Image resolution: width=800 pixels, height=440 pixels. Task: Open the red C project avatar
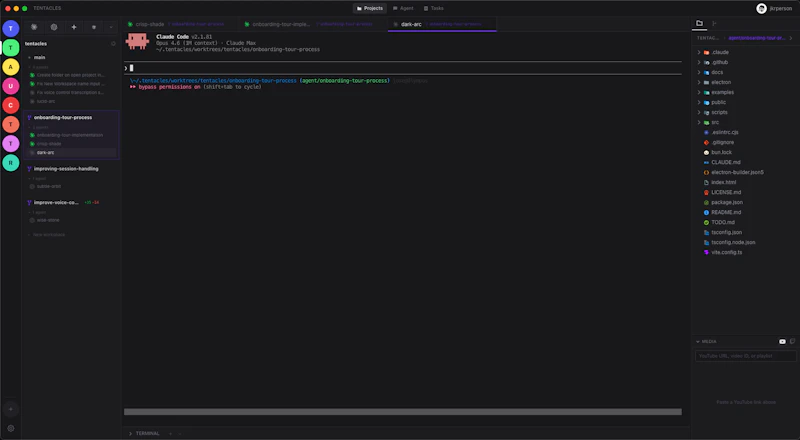[x=11, y=105]
